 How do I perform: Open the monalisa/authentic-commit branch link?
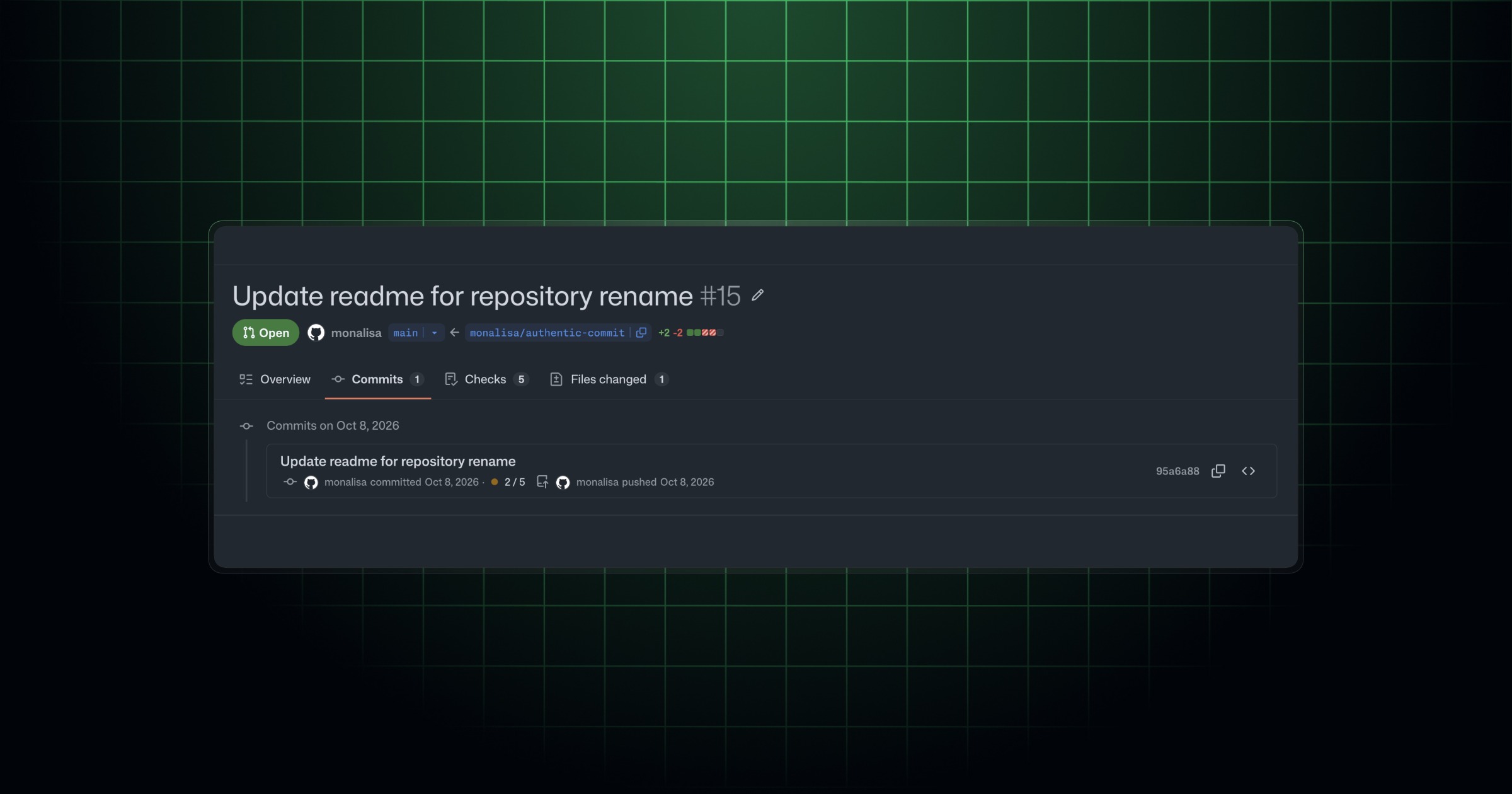[x=547, y=333]
